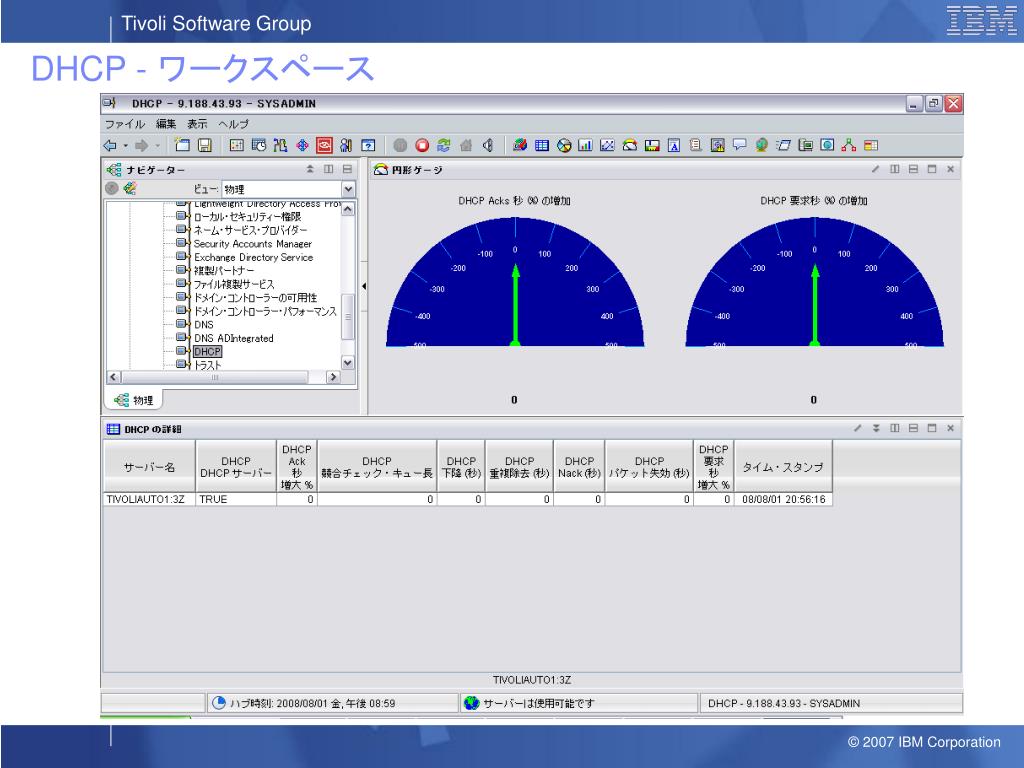Click the DHCP Acks 秒 gauge needle
Screen dimensions: 1024x768
pos(515,304)
